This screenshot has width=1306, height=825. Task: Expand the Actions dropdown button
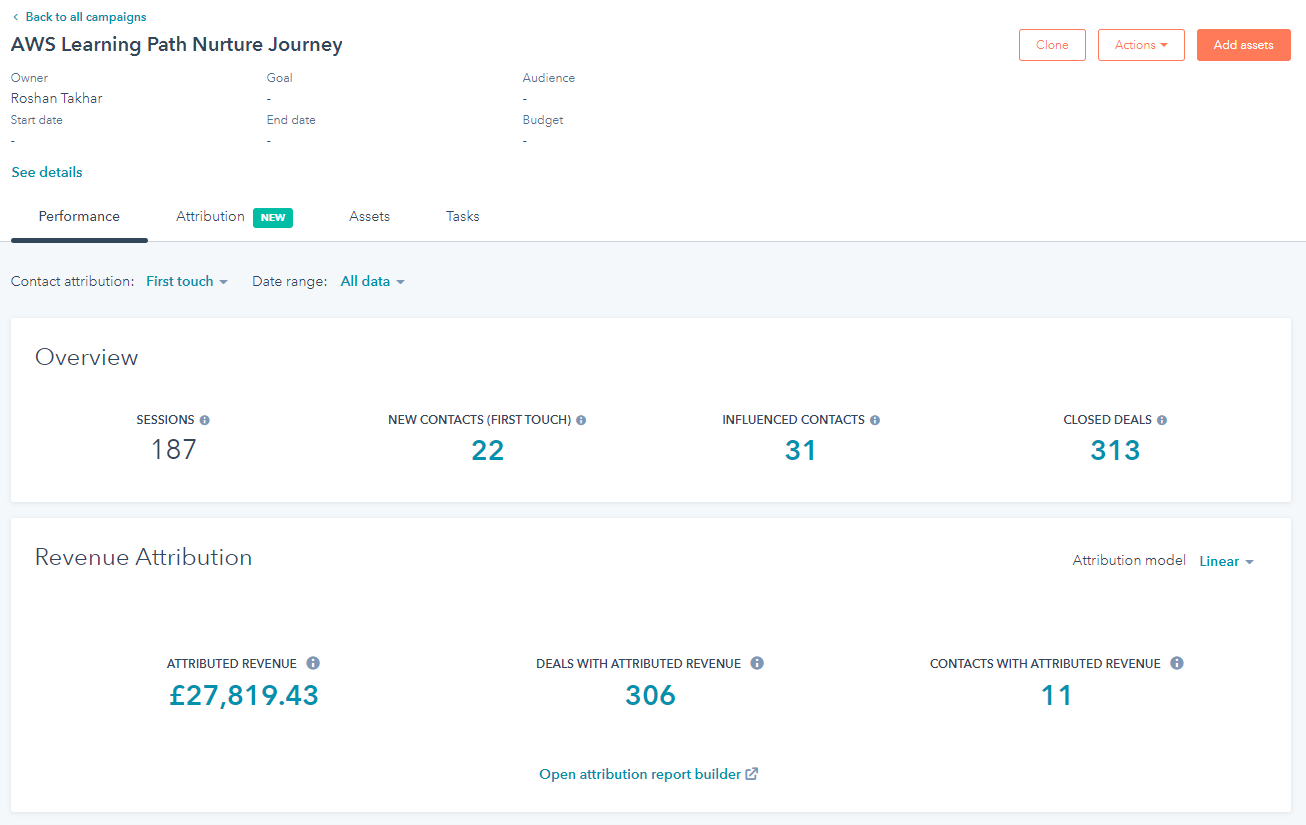1141,45
